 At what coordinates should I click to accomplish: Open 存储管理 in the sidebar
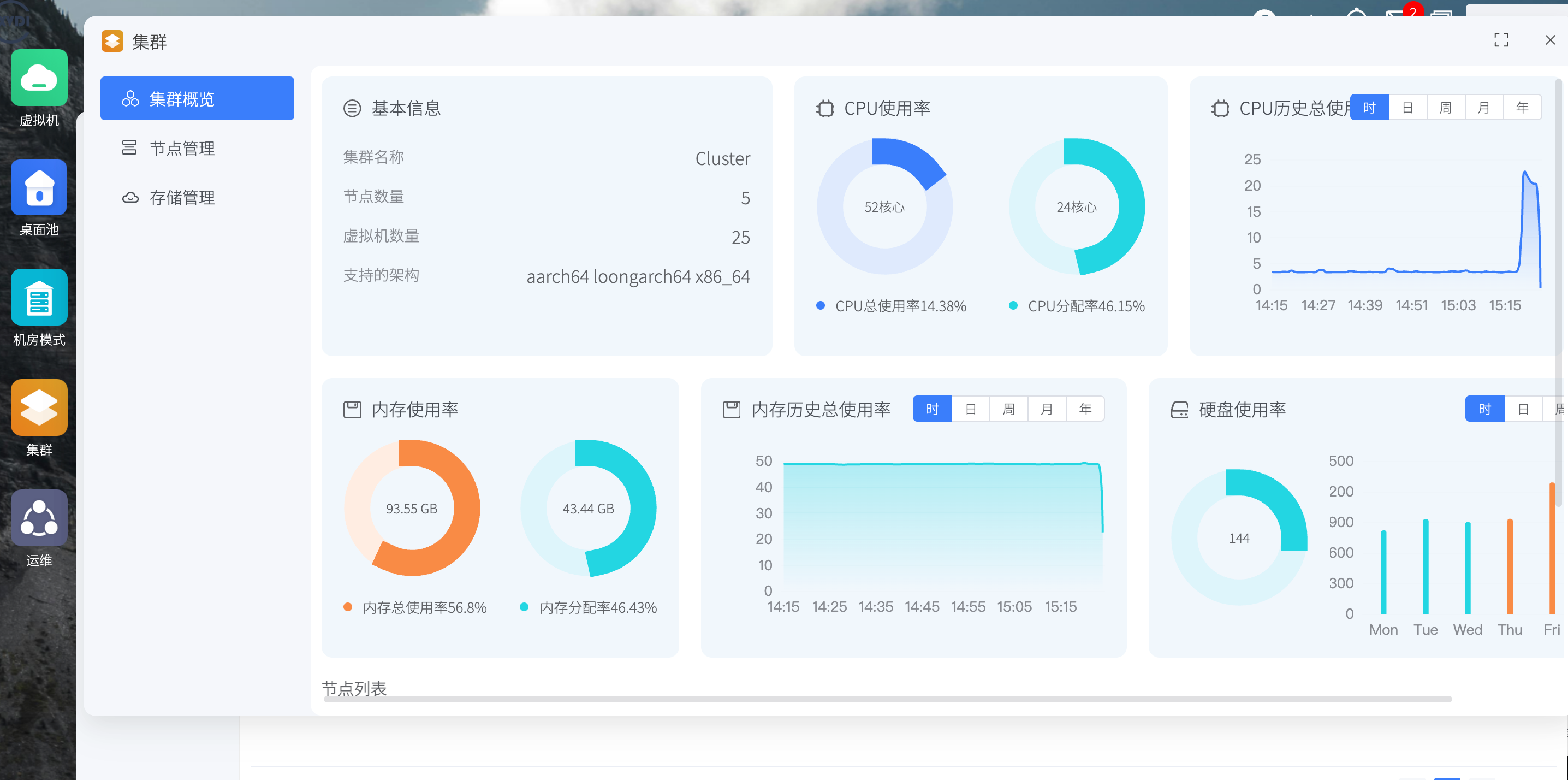click(197, 197)
